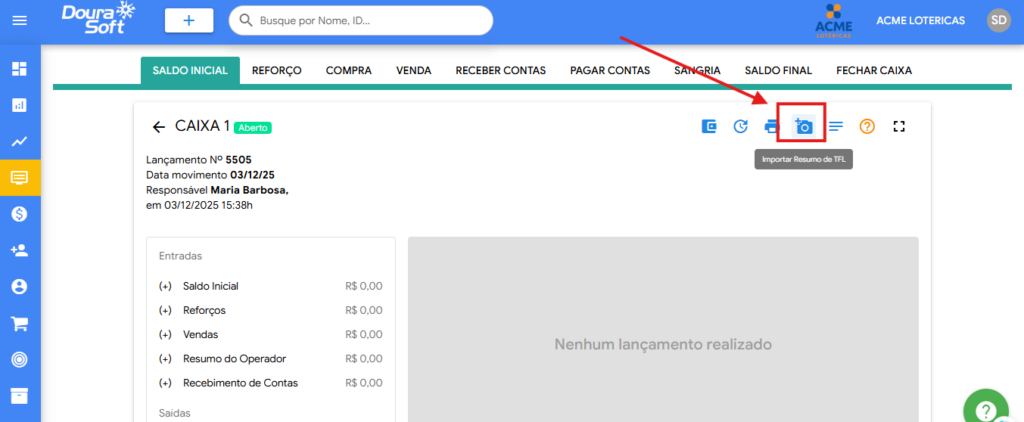Go back using arrow beside CAIXA 1
The image size is (1024, 422).
pos(158,127)
